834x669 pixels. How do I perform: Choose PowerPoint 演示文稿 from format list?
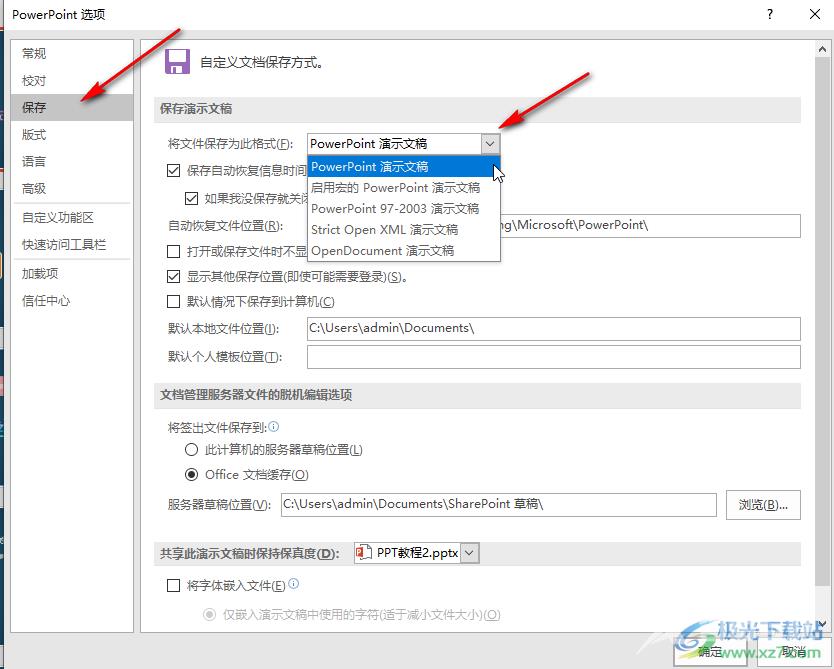coord(404,166)
